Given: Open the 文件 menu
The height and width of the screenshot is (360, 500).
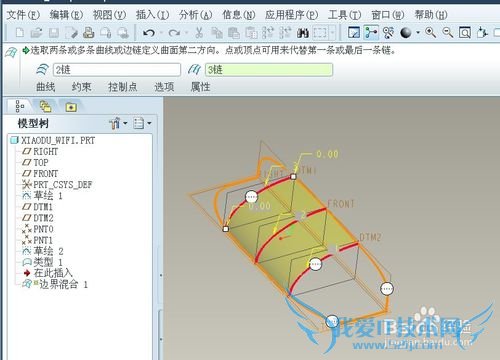Looking at the screenshot, I should pos(23,15).
